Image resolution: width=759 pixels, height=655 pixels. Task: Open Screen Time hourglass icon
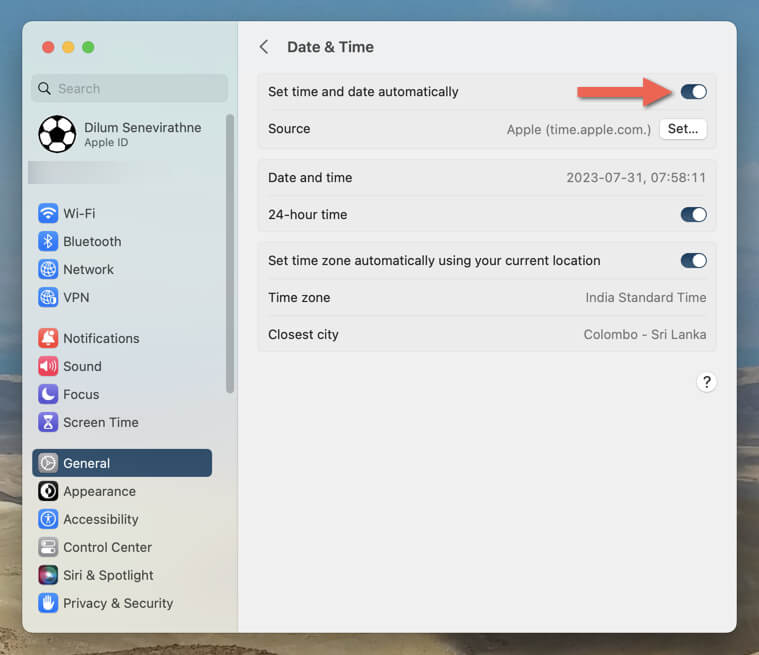(48, 422)
